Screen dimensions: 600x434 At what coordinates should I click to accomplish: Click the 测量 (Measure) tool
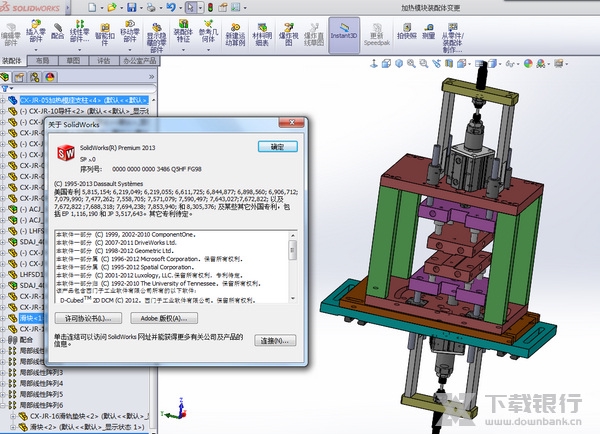[429, 31]
